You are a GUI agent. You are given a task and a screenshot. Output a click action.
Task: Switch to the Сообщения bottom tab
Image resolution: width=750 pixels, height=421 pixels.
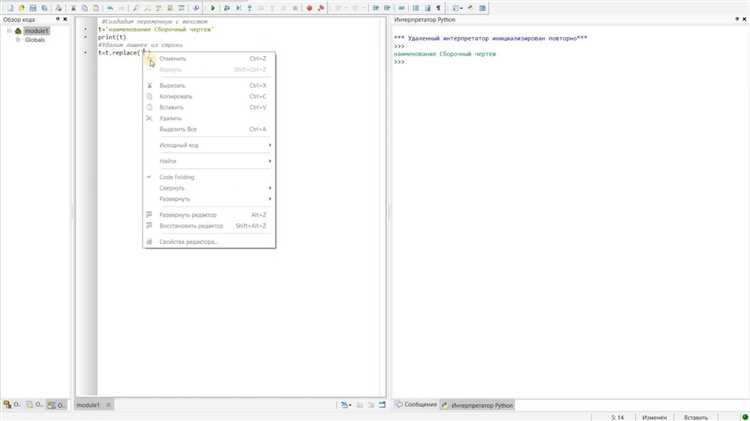tap(416, 405)
